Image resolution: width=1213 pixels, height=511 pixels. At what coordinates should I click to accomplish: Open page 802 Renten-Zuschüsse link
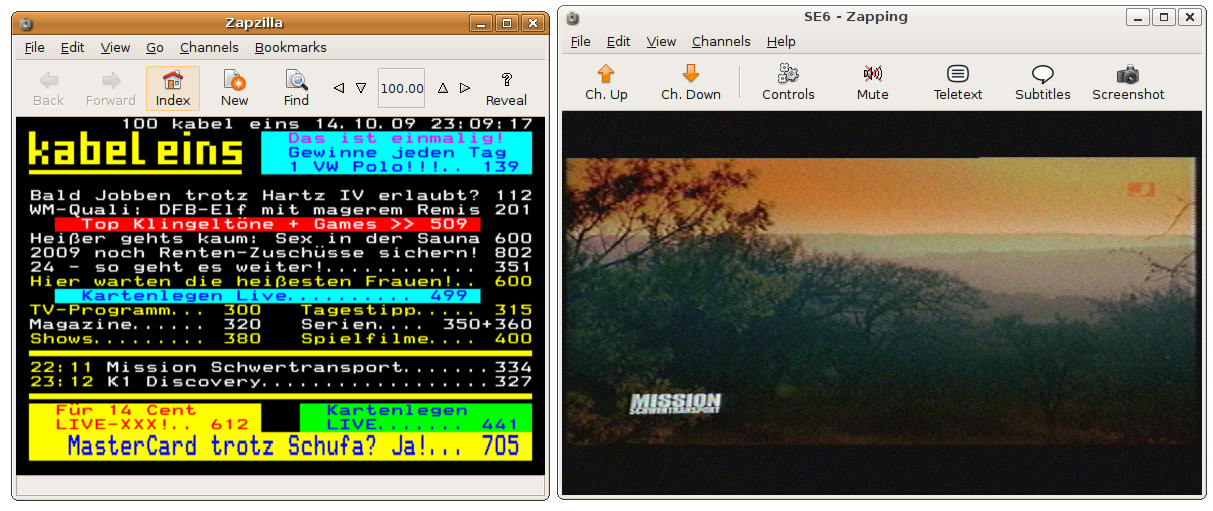(514, 253)
